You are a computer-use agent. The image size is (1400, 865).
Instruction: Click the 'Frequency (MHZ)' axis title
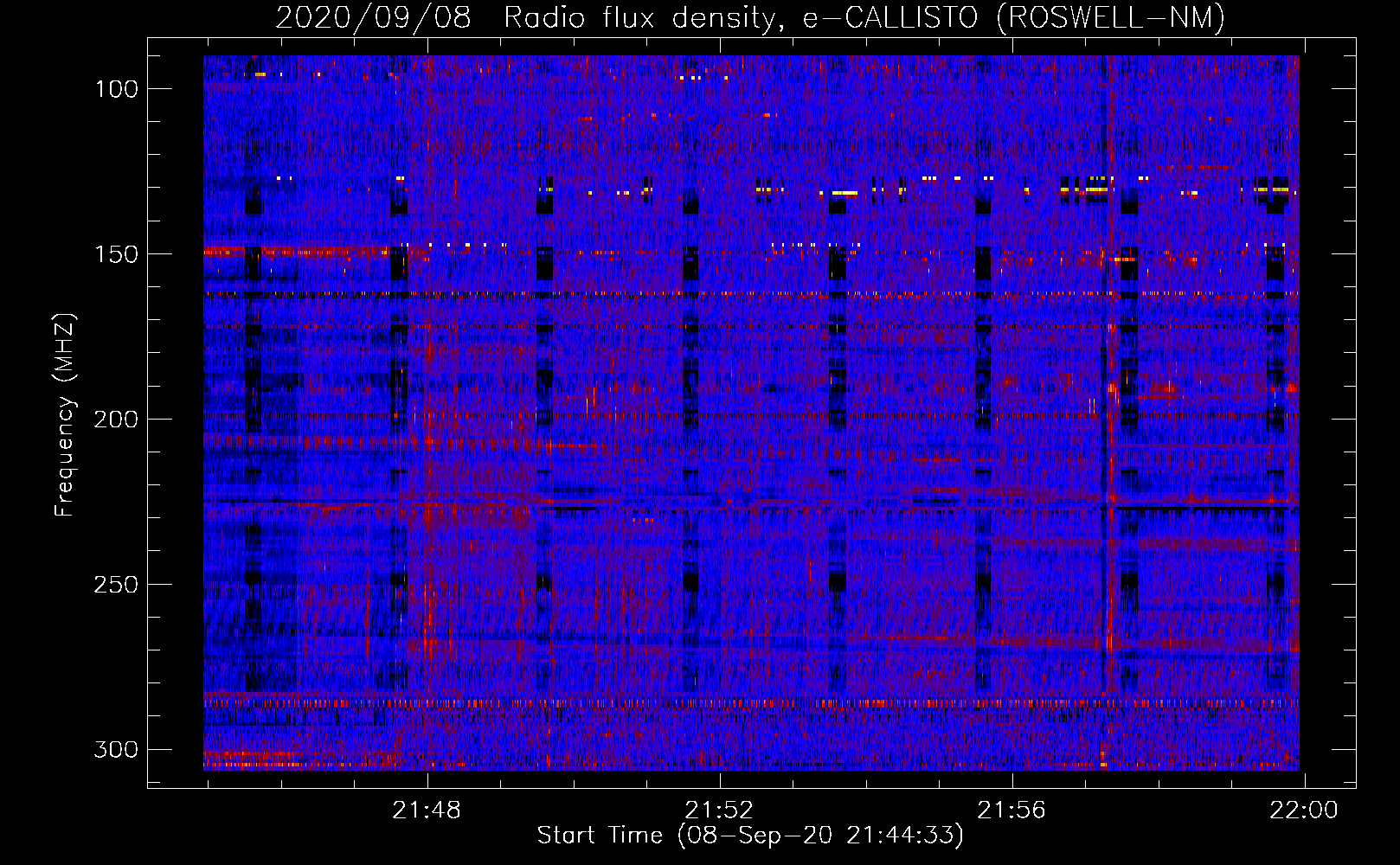point(66,414)
